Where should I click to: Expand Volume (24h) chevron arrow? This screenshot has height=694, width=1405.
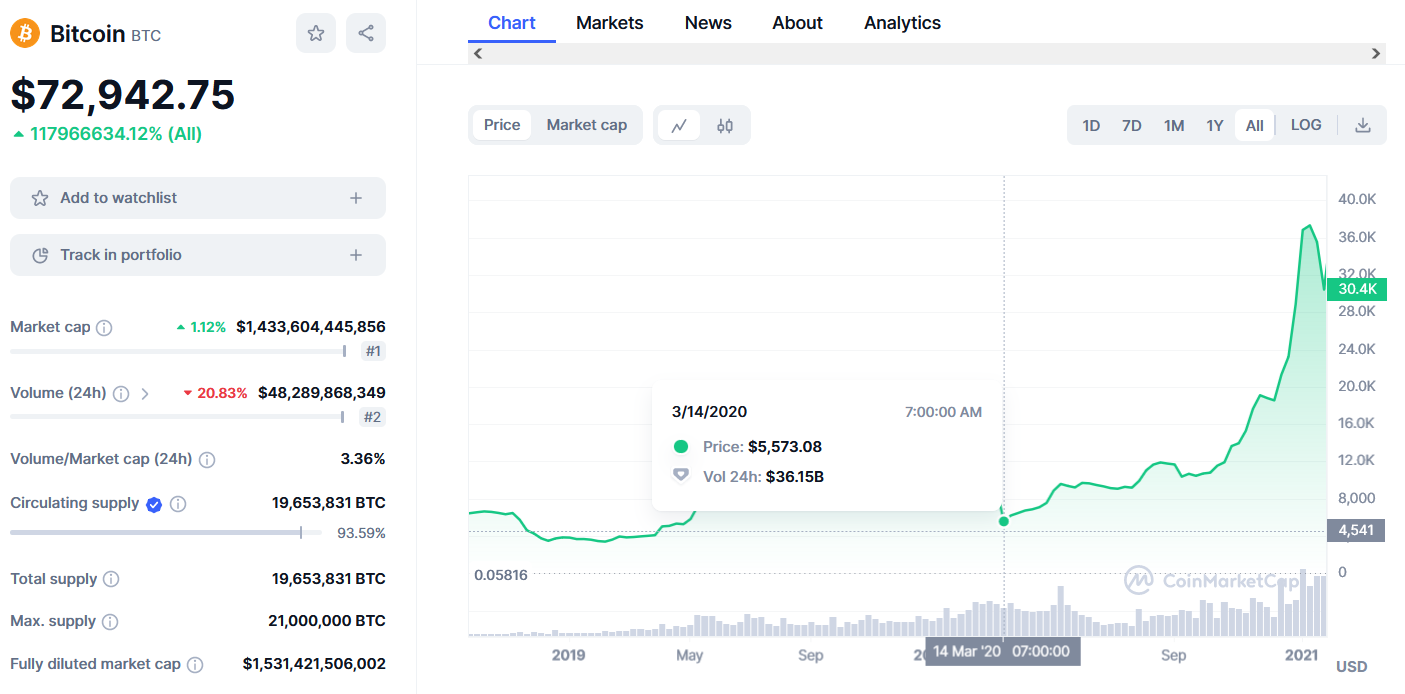(145, 394)
